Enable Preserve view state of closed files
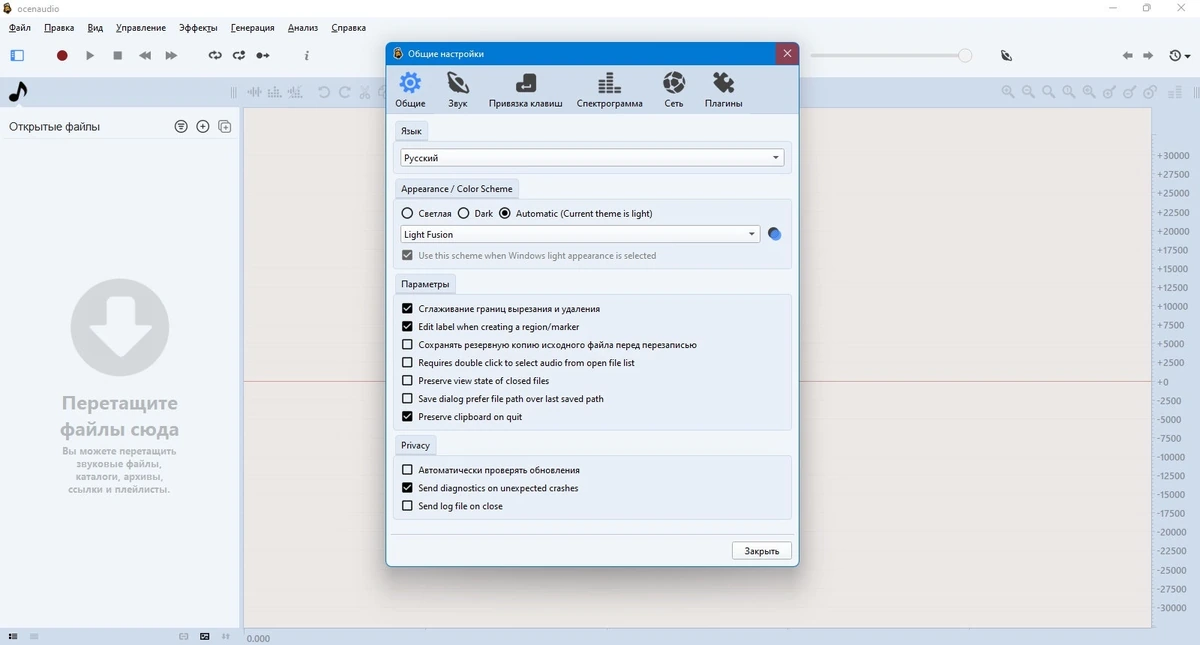The height and width of the screenshot is (645, 1200). (x=407, y=381)
